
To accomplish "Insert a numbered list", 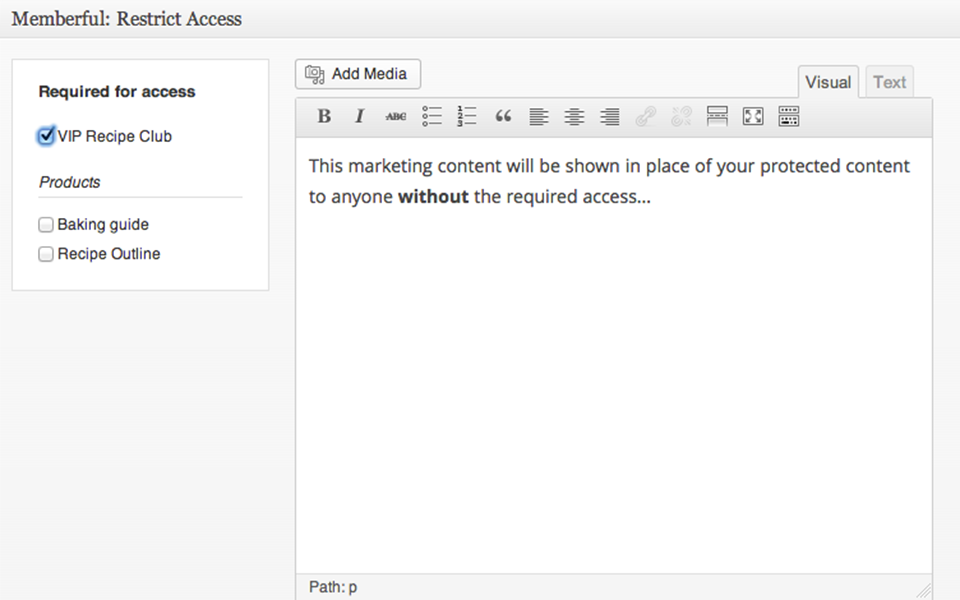I will (x=467, y=116).
